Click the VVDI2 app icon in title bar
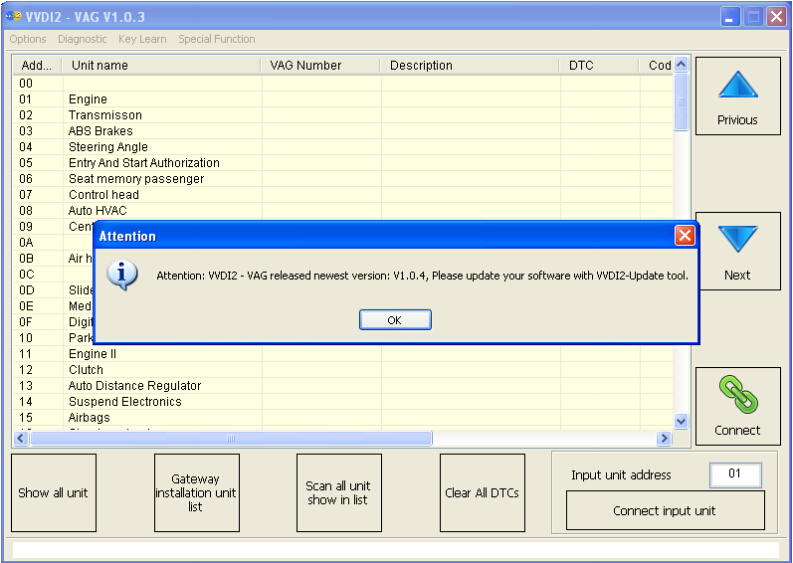The height and width of the screenshot is (563, 793). click(x=14, y=16)
